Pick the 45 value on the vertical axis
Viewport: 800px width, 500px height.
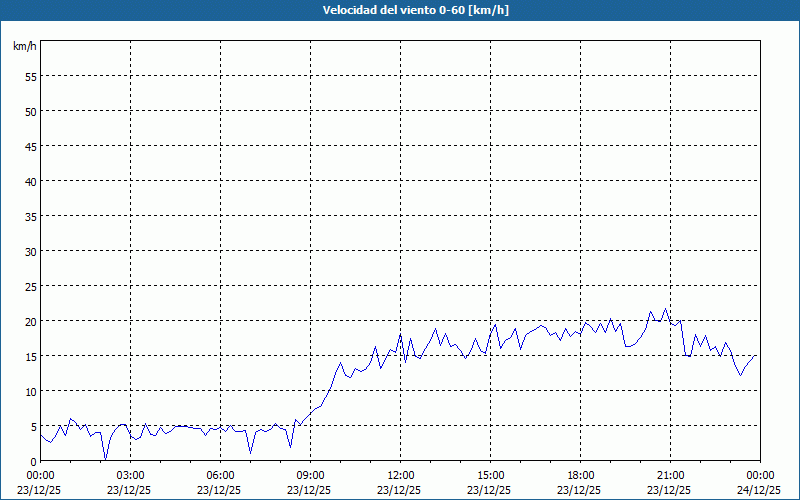tap(30, 146)
